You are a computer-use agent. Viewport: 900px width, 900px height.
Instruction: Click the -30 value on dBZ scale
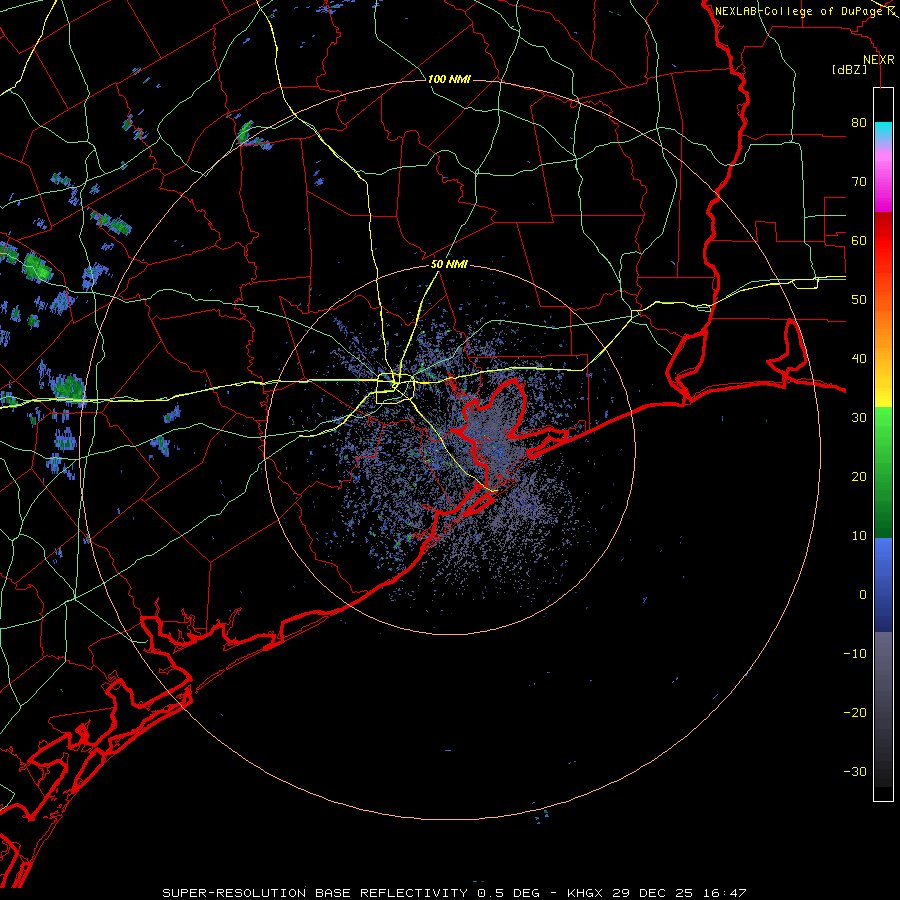855,771
